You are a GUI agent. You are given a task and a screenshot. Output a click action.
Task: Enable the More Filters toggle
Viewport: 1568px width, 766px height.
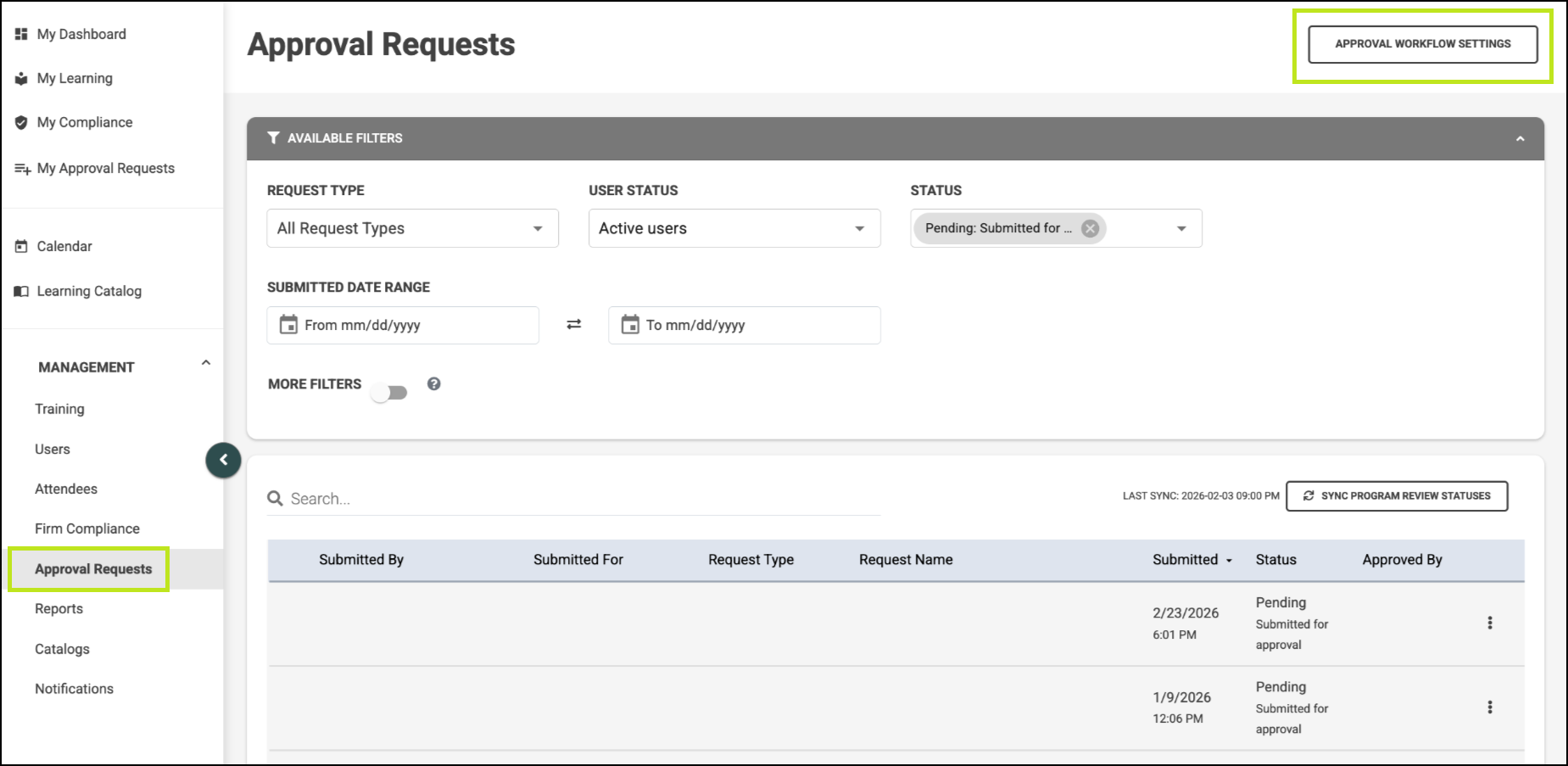click(389, 393)
